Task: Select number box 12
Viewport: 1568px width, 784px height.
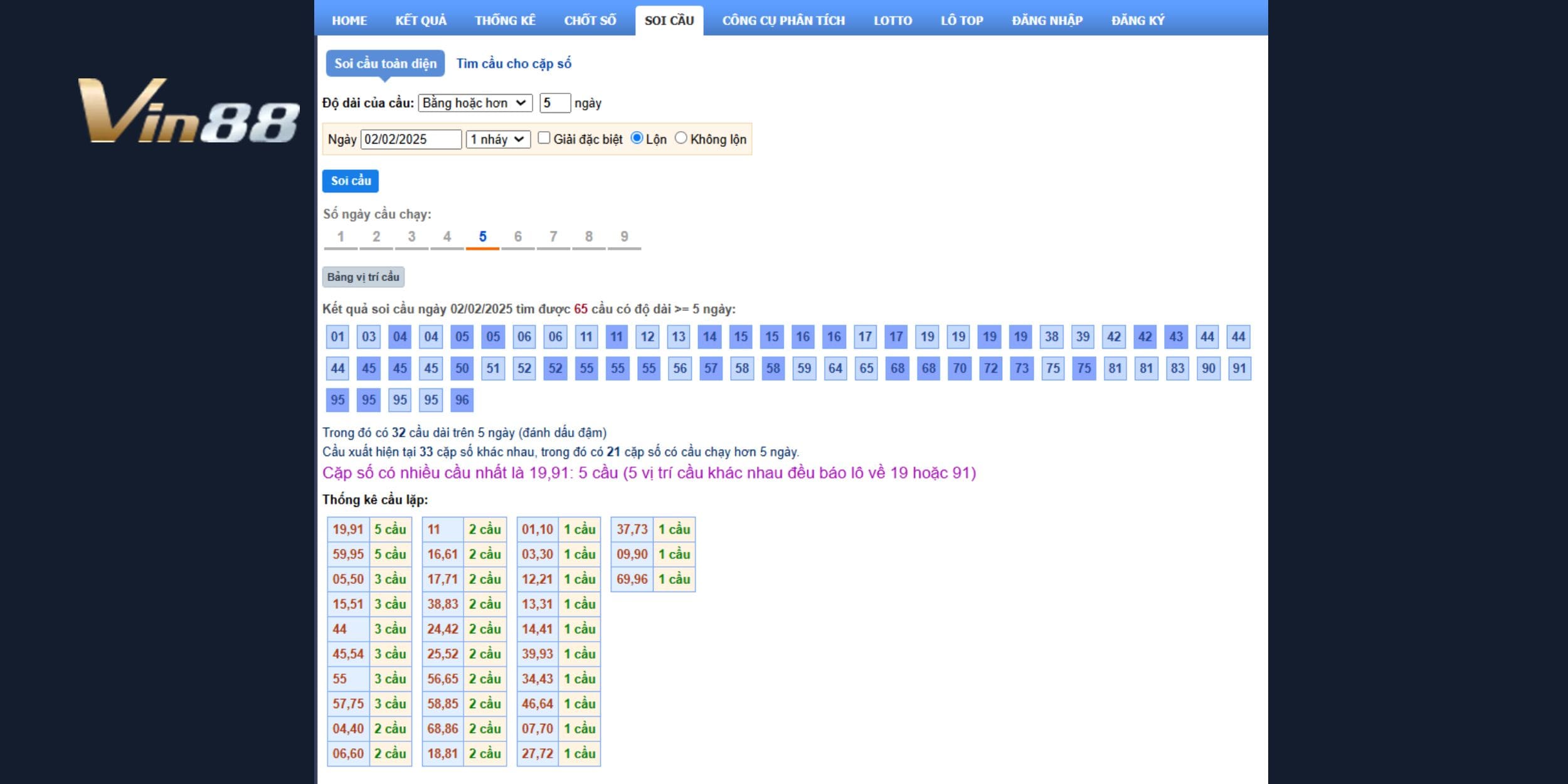Action: [647, 337]
